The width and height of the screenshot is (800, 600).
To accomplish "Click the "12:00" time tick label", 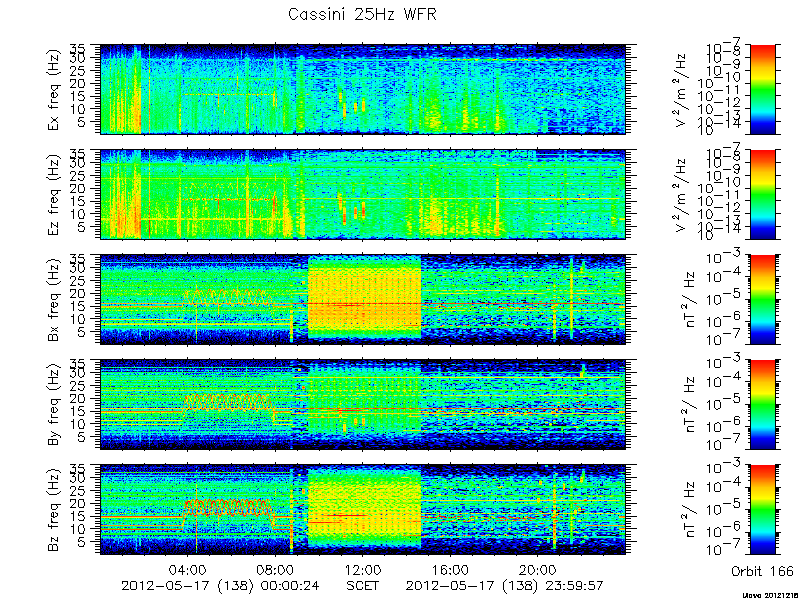I will pyautogui.click(x=363, y=569).
